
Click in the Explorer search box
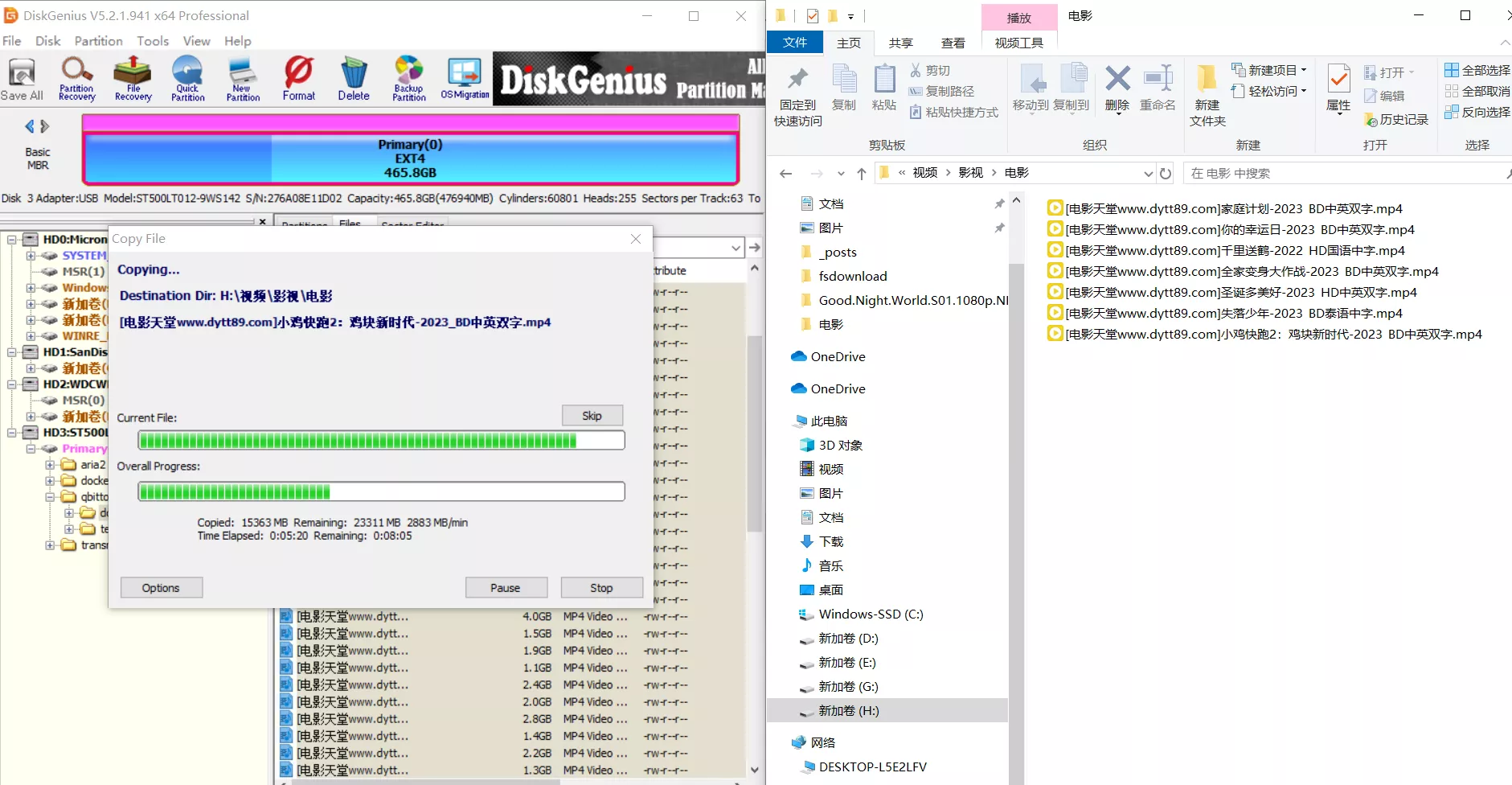(x=1346, y=173)
